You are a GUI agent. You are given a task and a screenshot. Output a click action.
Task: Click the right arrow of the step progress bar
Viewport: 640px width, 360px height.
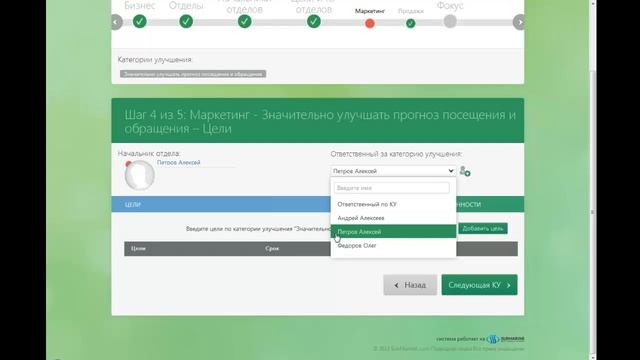click(519, 22)
